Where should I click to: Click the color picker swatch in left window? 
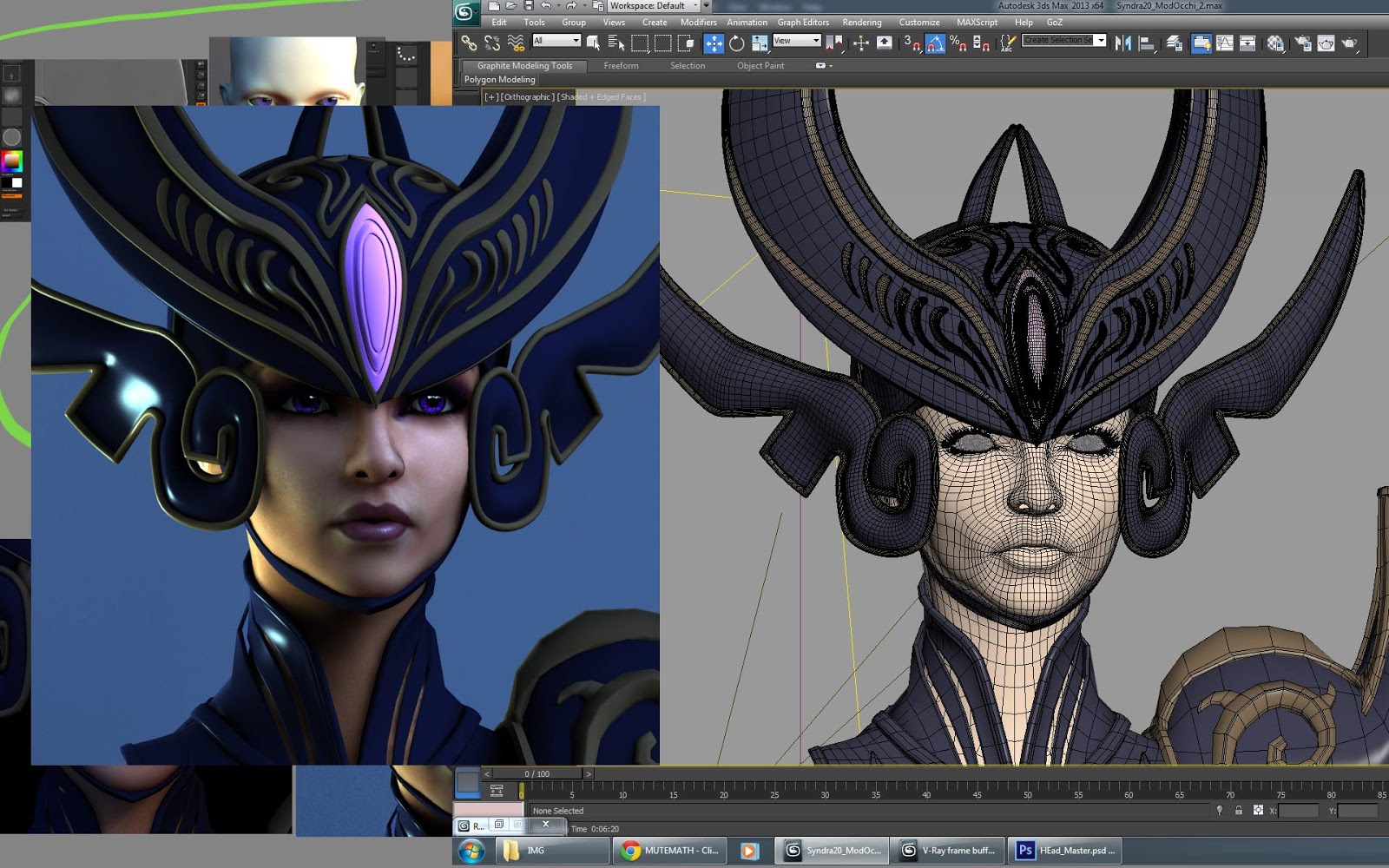[11, 161]
